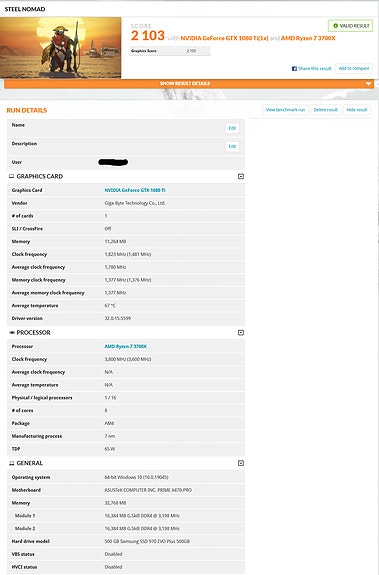
Task: Open Share this result link
Action: (314, 69)
